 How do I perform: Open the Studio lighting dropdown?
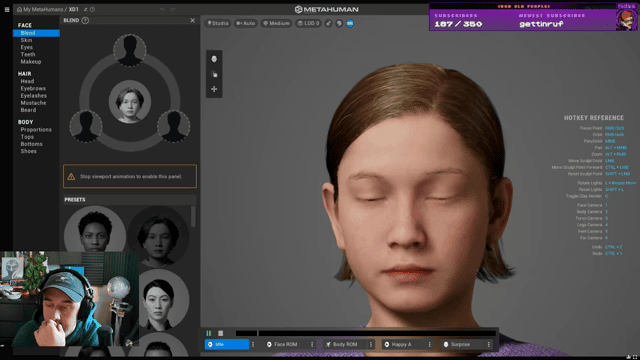[218, 23]
